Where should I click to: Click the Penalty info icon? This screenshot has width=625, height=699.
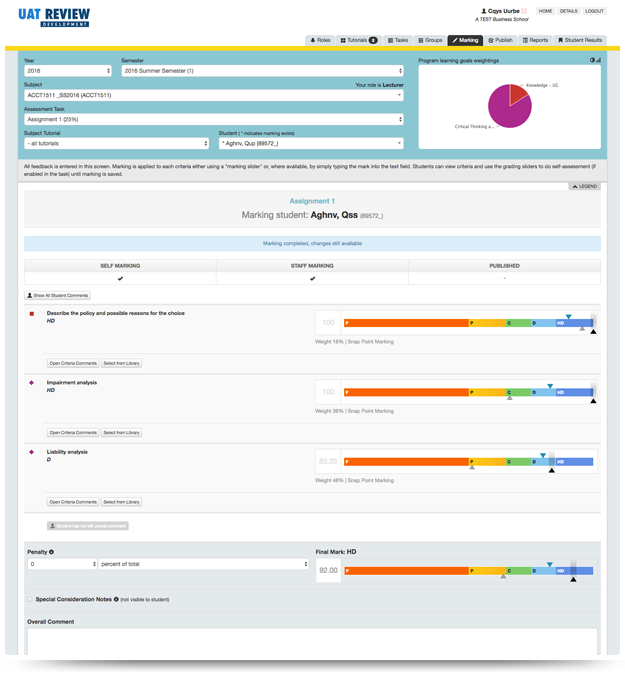click(51, 551)
